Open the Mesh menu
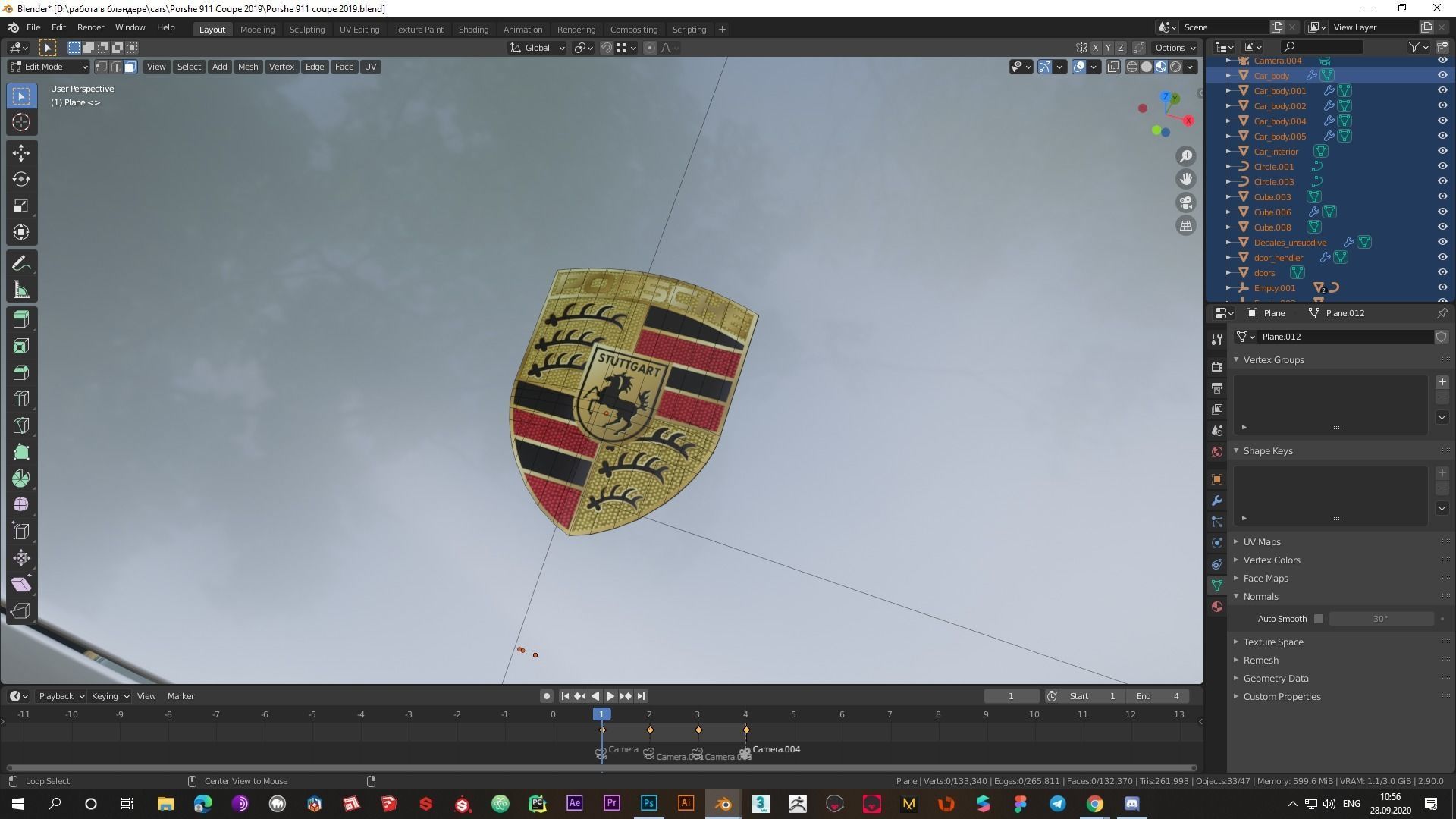Image resolution: width=1456 pixels, height=819 pixels. 248,67
